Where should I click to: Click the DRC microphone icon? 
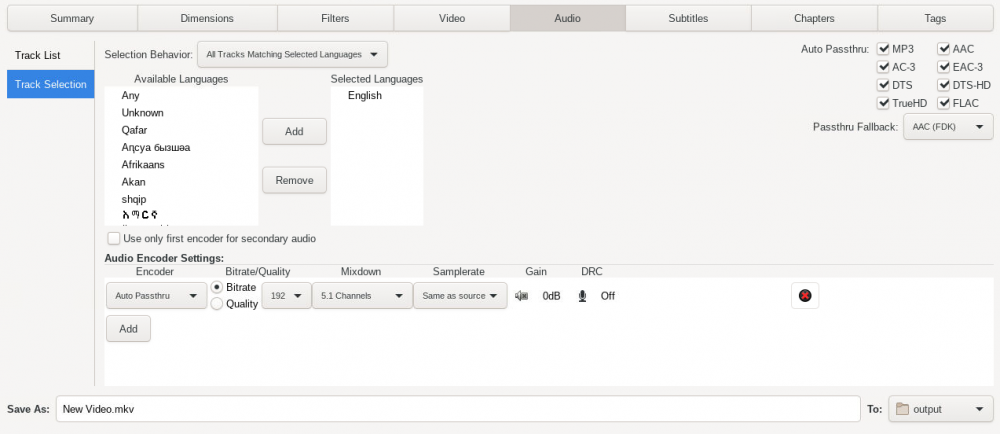[582, 296]
